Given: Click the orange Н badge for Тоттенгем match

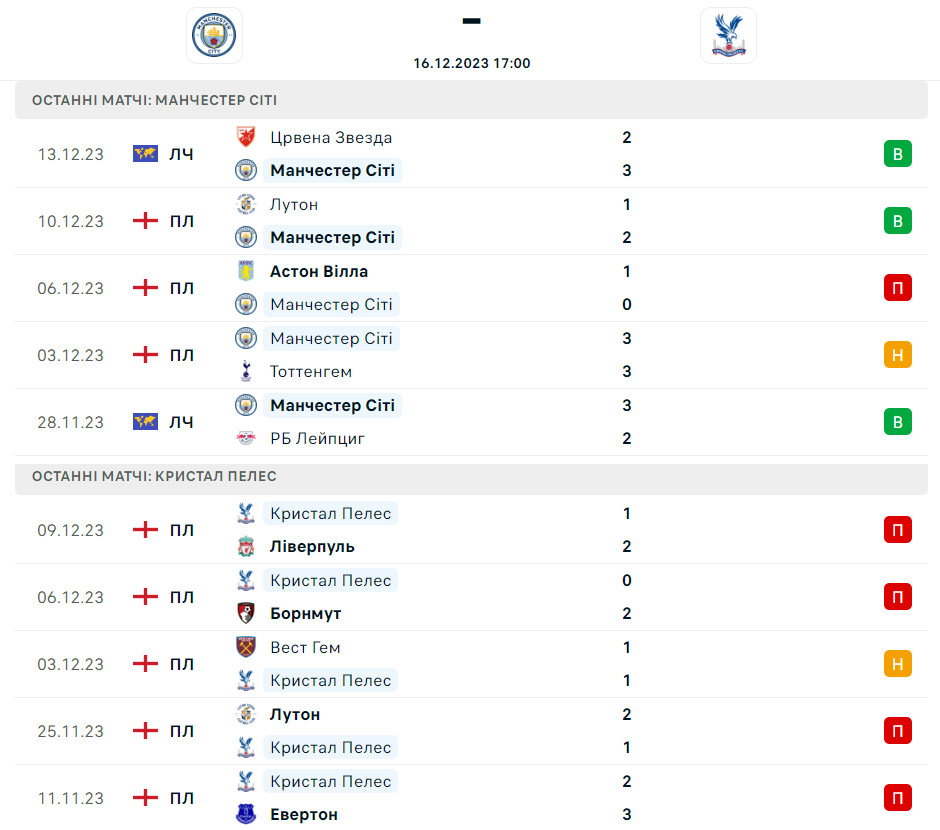Looking at the screenshot, I should click(897, 355).
